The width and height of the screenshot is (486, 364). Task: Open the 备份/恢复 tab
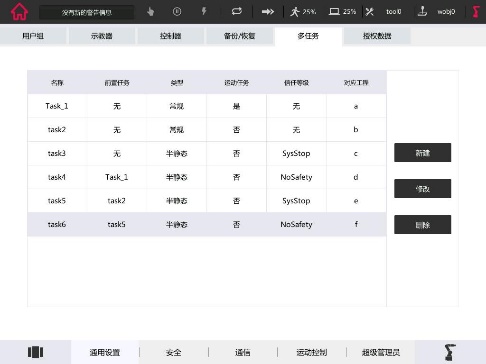pos(239,36)
